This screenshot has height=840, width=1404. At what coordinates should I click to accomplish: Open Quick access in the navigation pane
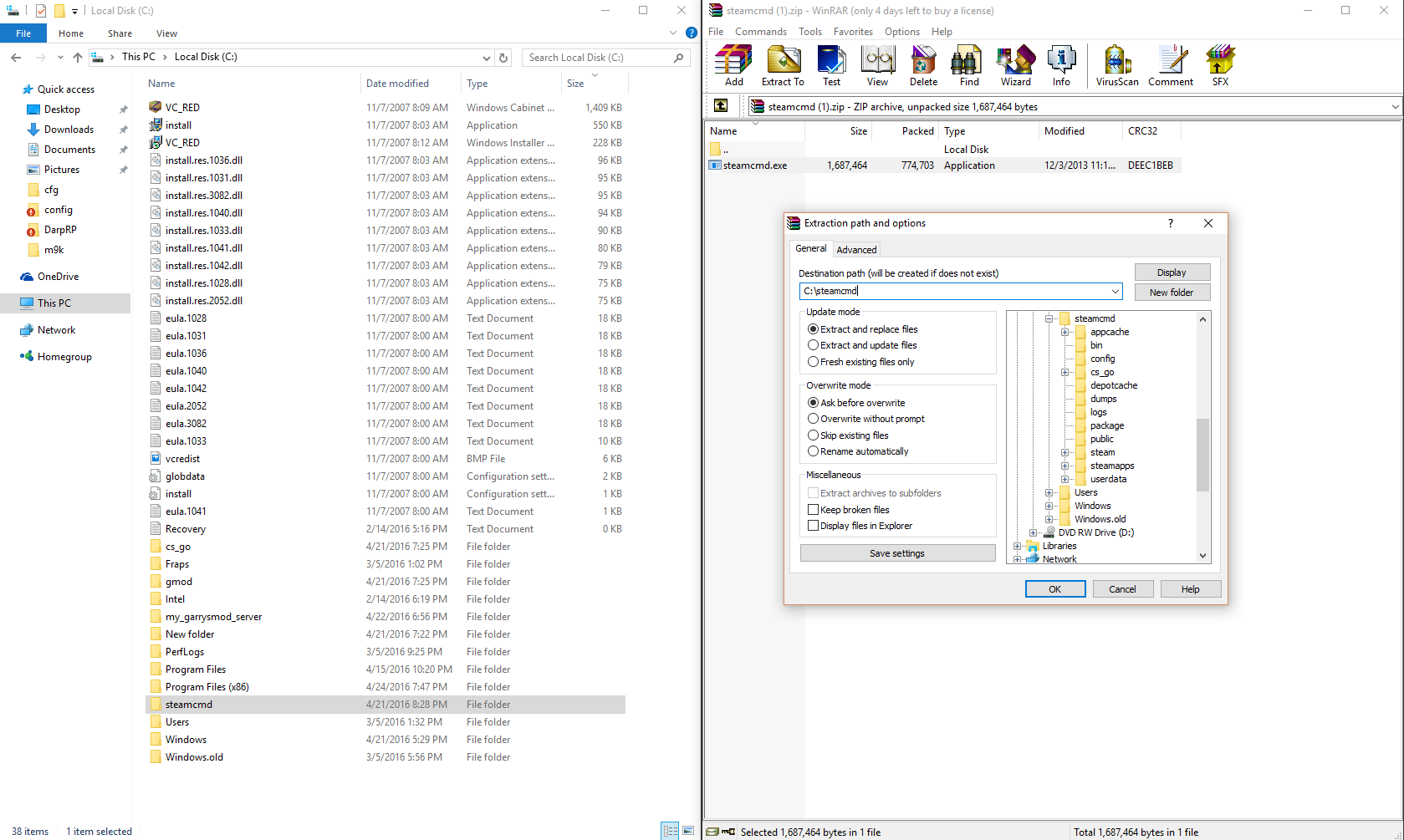coord(65,89)
